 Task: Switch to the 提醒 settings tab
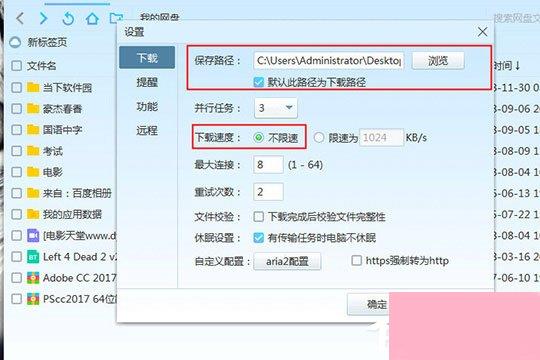(147, 82)
